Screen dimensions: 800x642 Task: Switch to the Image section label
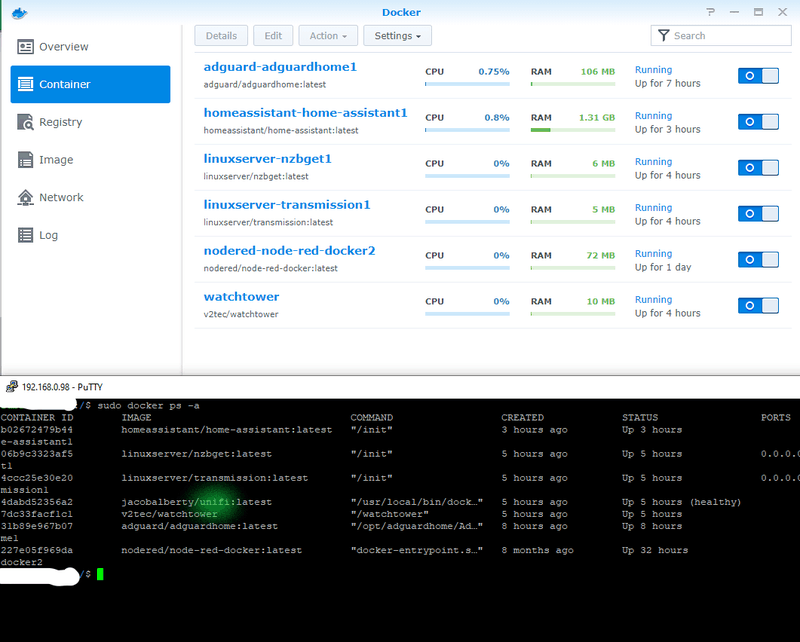point(56,160)
